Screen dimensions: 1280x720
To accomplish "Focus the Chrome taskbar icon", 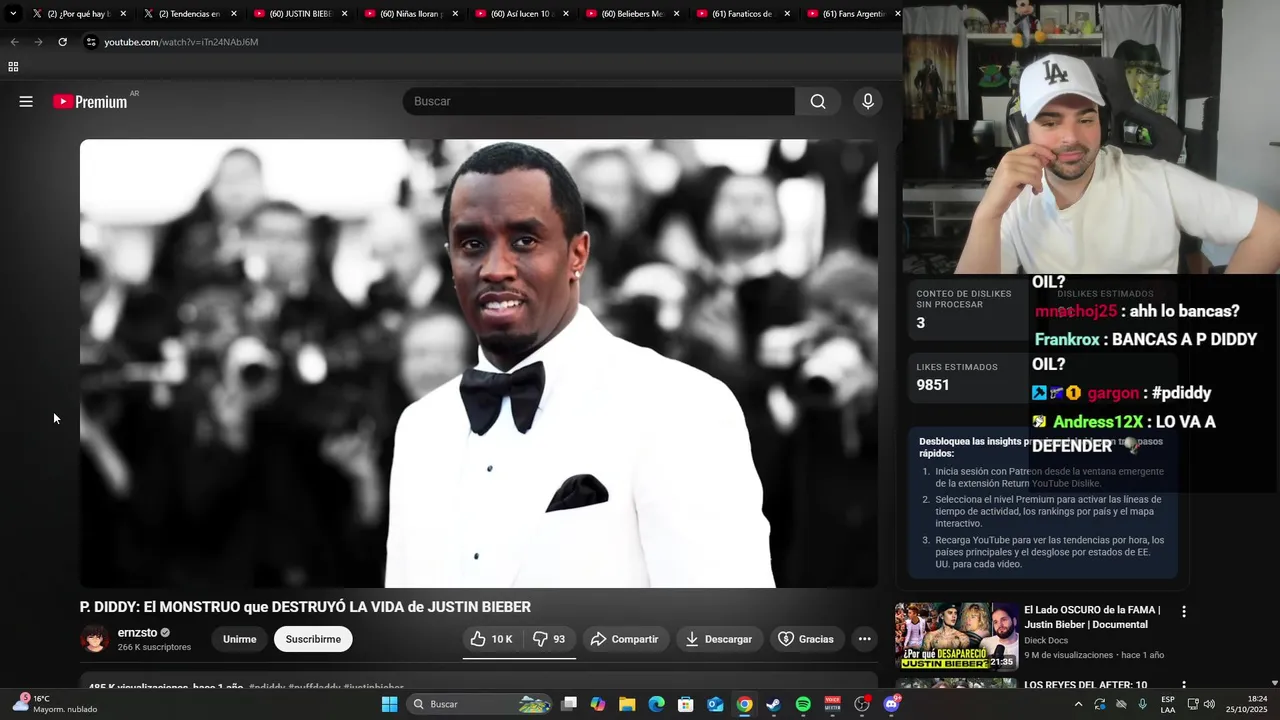I will [744, 704].
